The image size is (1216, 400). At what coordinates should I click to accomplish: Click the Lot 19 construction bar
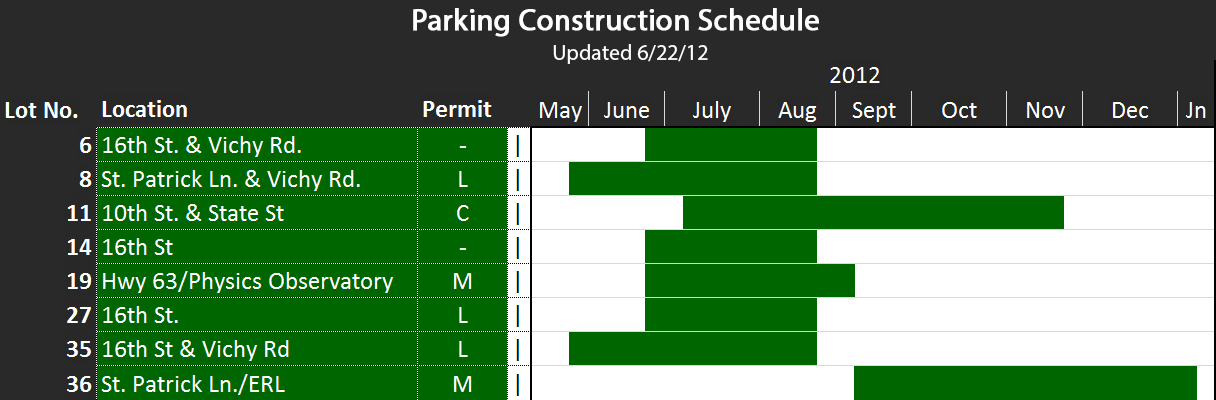[750, 281]
